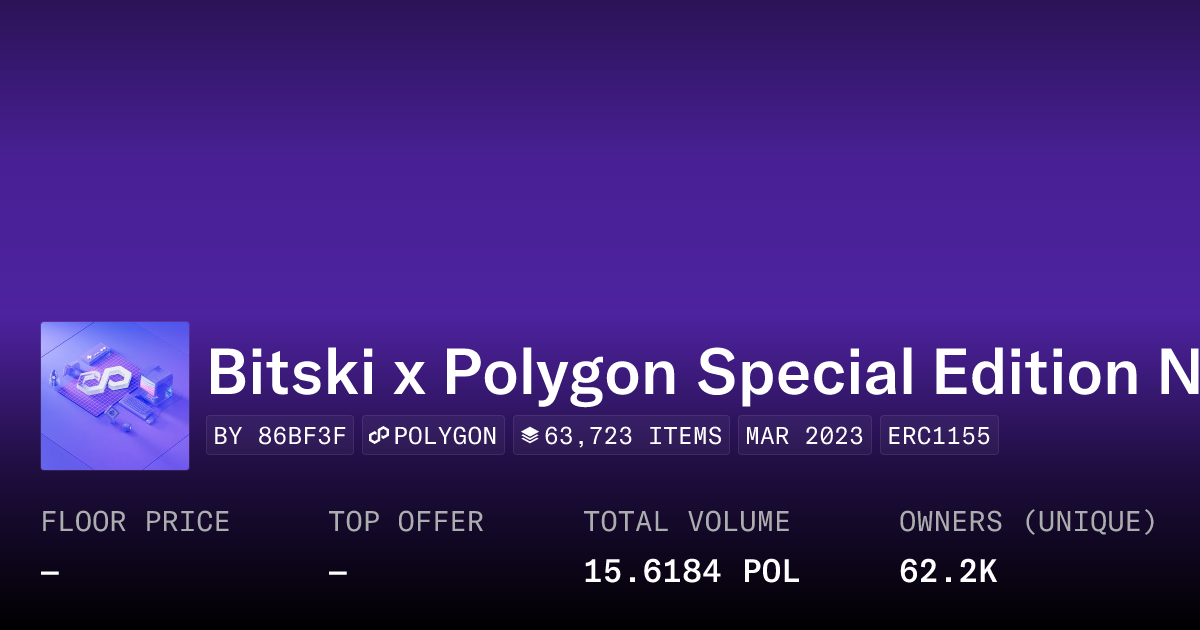
Task: Click the POL currency unit text
Action: click(771, 572)
